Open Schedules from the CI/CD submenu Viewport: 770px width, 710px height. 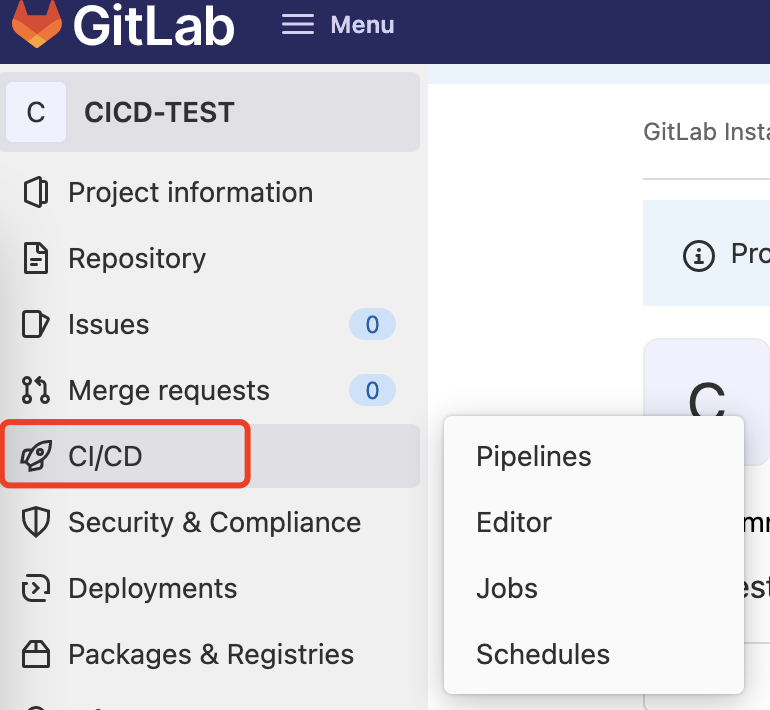click(x=543, y=655)
